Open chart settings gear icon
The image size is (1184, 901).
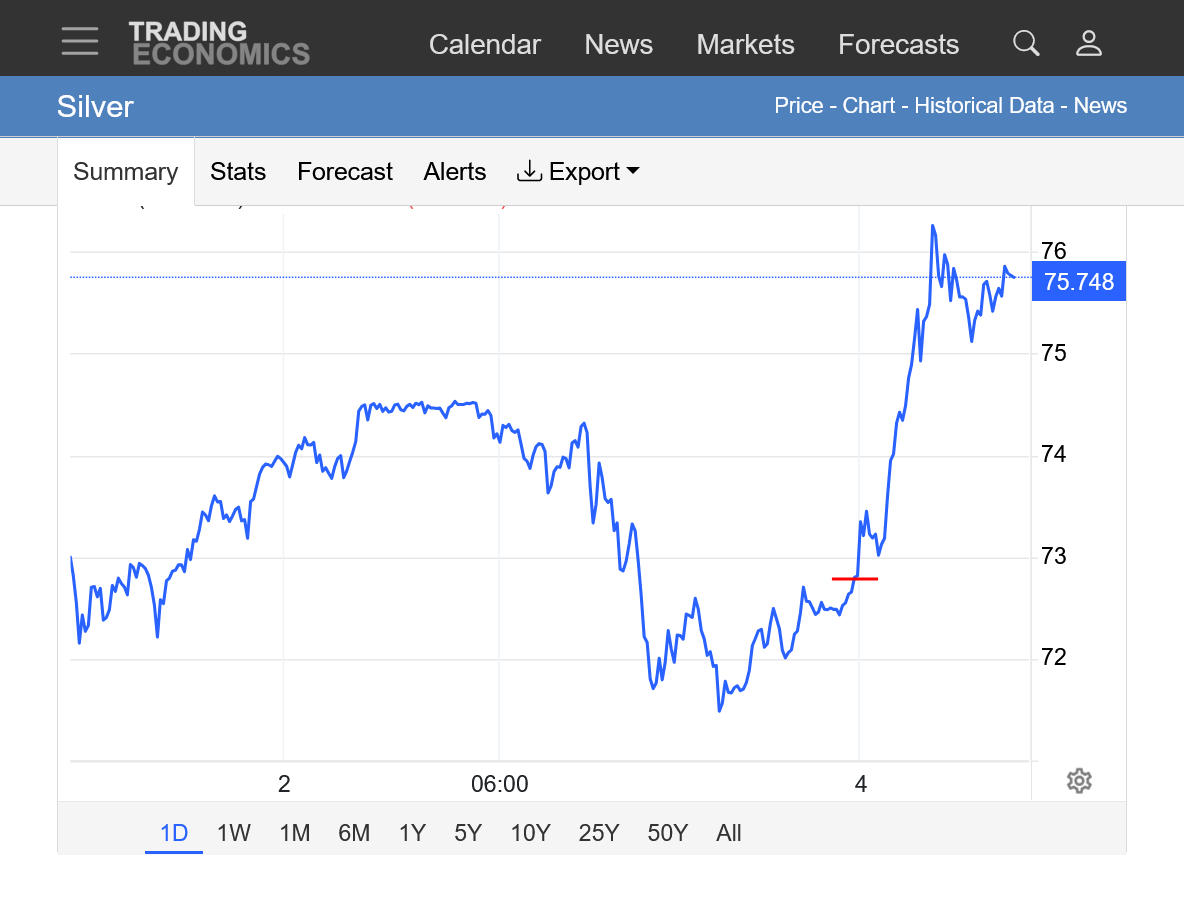coord(1078,781)
